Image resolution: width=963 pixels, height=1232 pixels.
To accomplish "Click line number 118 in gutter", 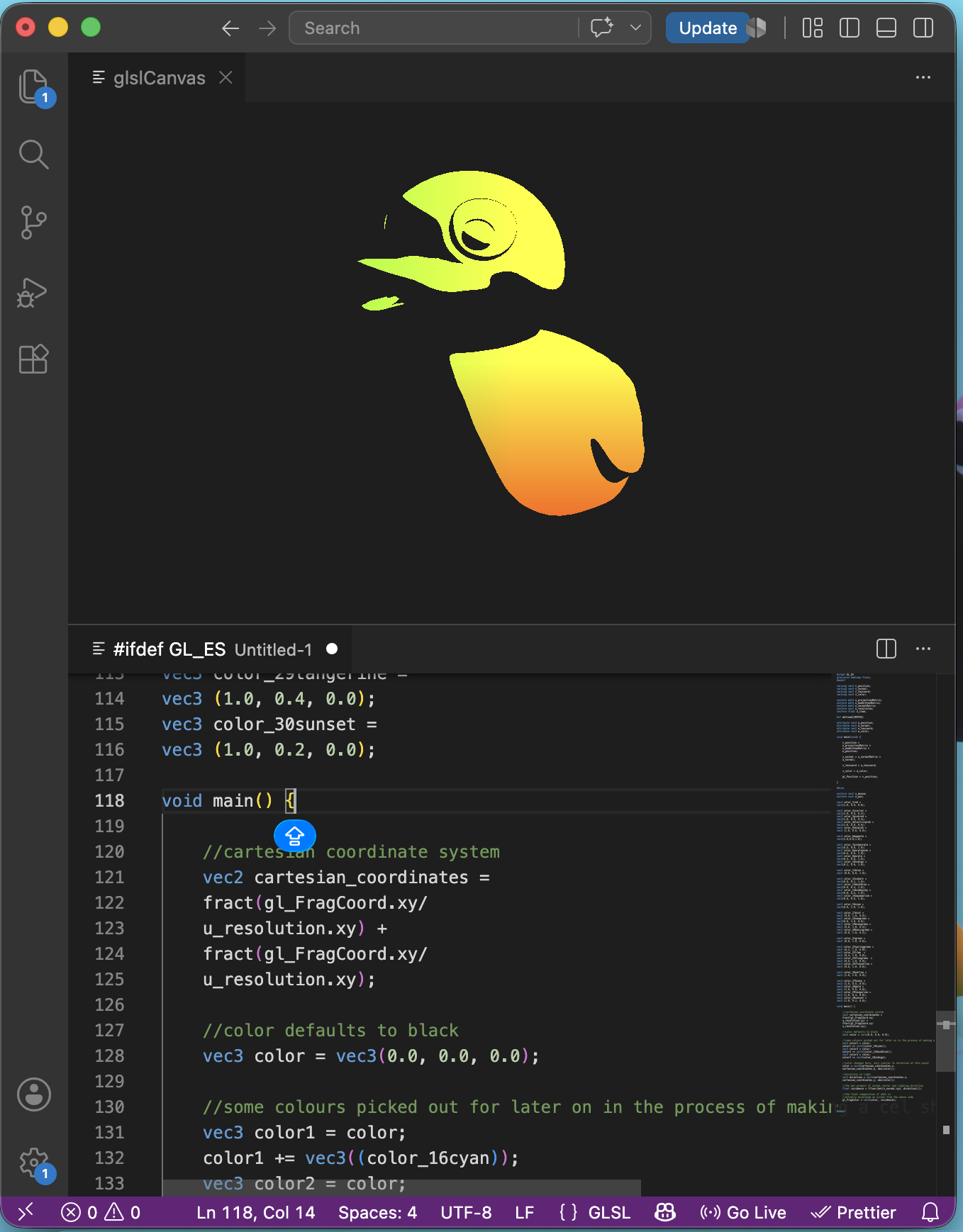I will pyautogui.click(x=109, y=800).
